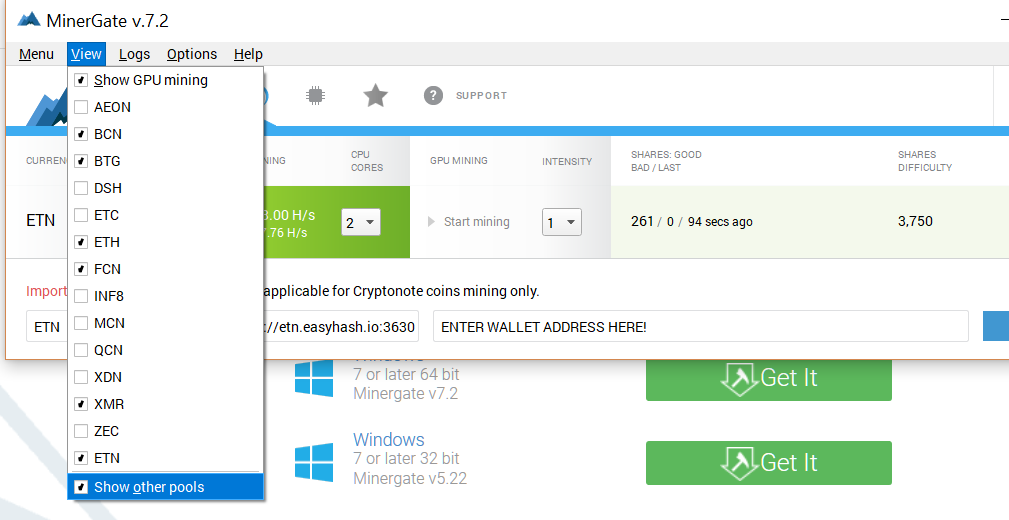This screenshot has height=520, width=1009.
Task: Click Get It for Minergate v5.22
Action: [769, 463]
